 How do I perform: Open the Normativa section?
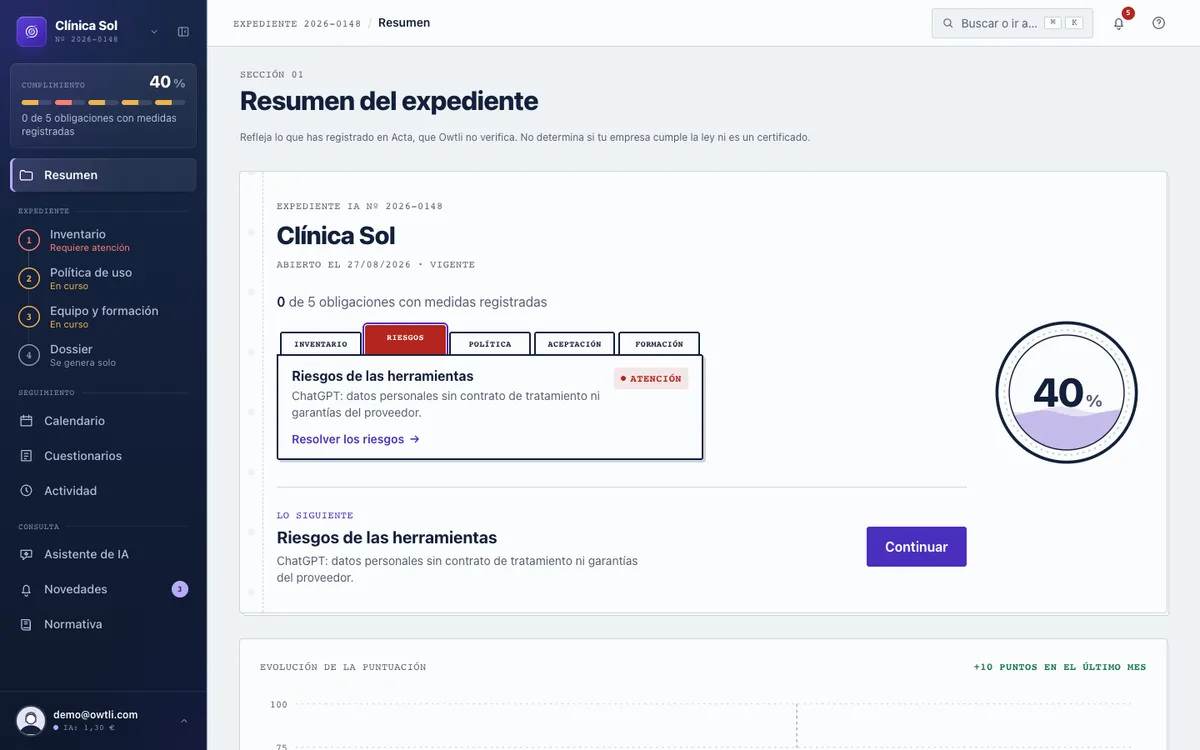[103, 624]
